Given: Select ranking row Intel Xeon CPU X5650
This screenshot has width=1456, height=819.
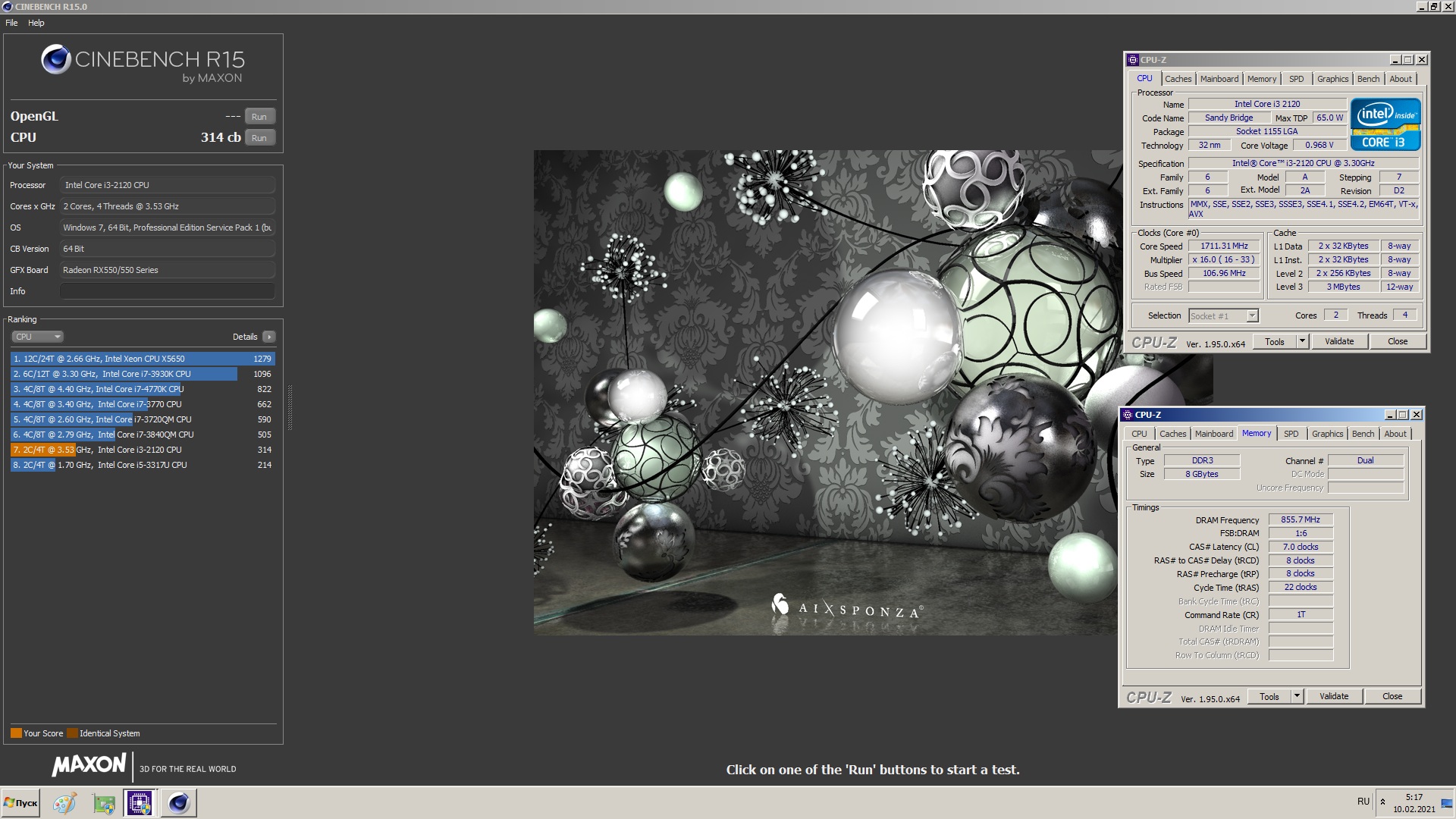Looking at the screenshot, I should coord(143,359).
